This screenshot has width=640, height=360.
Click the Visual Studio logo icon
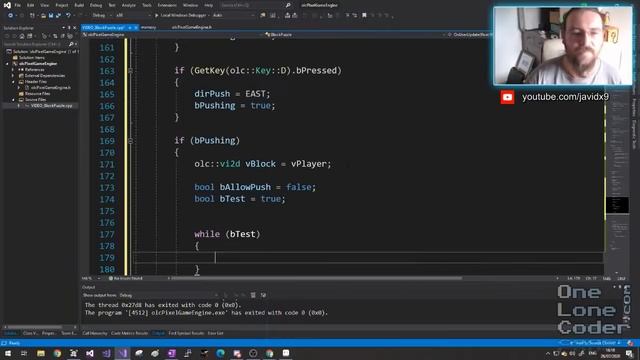7,5
